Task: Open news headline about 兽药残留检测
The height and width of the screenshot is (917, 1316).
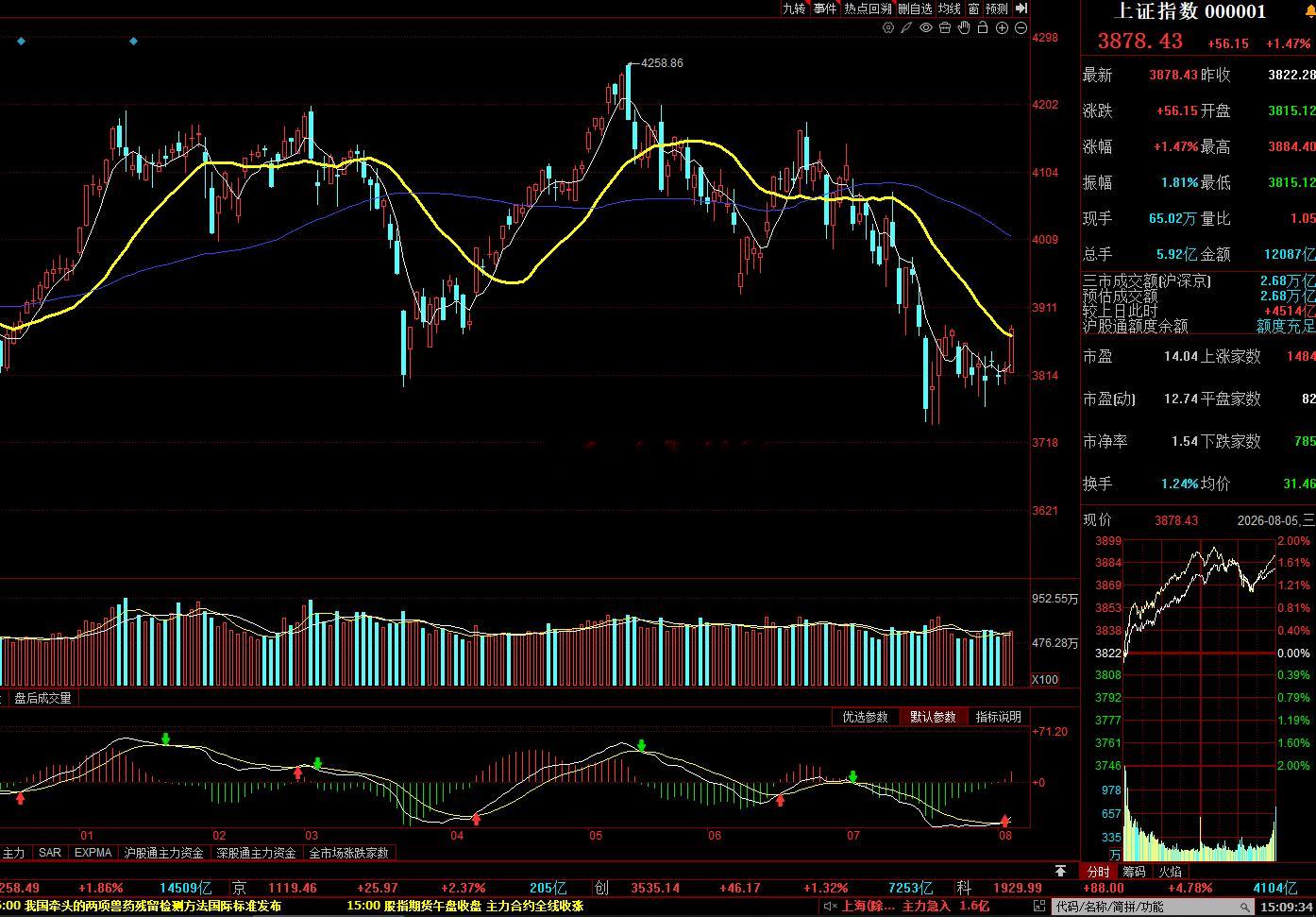Action: (x=153, y=907)
